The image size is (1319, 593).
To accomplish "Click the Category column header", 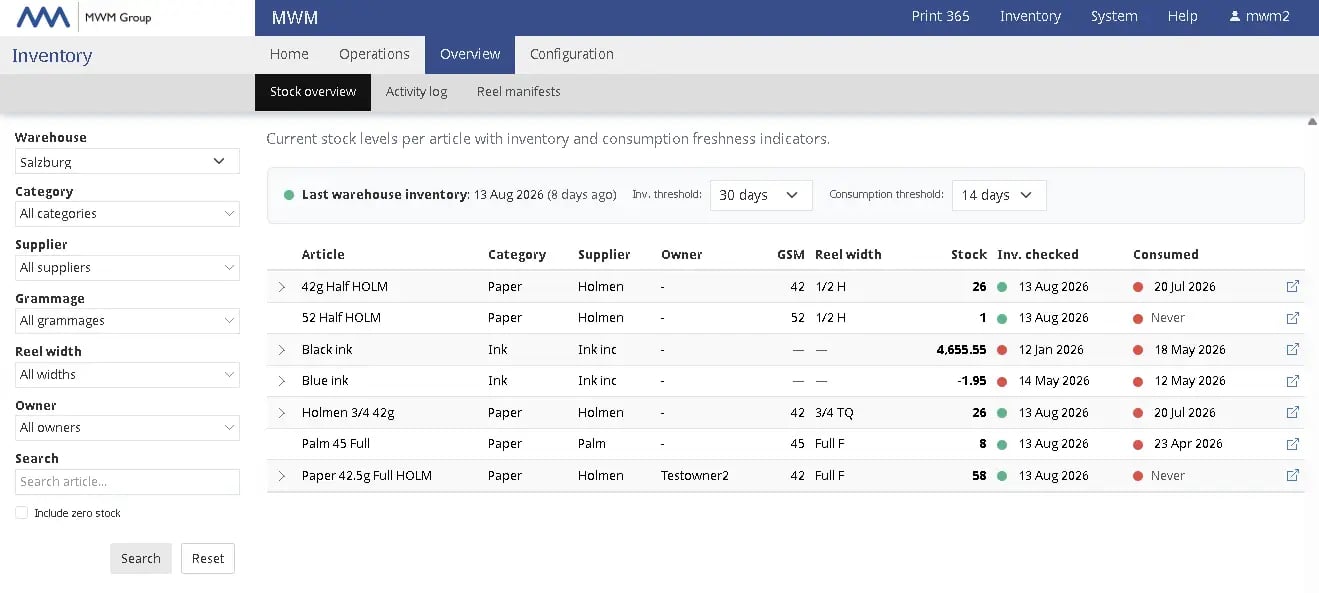I will (517, 254).
